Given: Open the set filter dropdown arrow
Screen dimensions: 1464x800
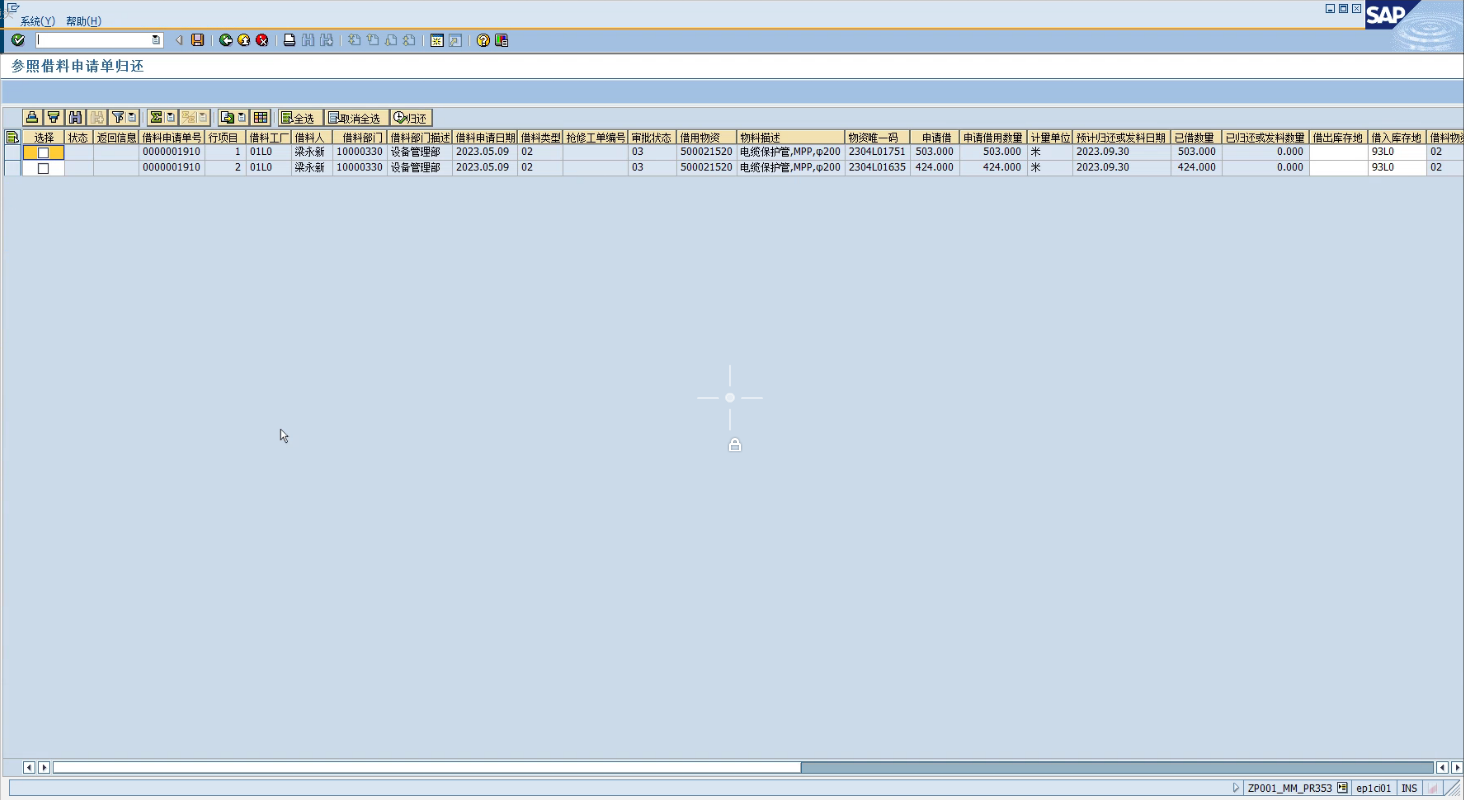Looking at the screenshot, I should (x=132, y=118).
